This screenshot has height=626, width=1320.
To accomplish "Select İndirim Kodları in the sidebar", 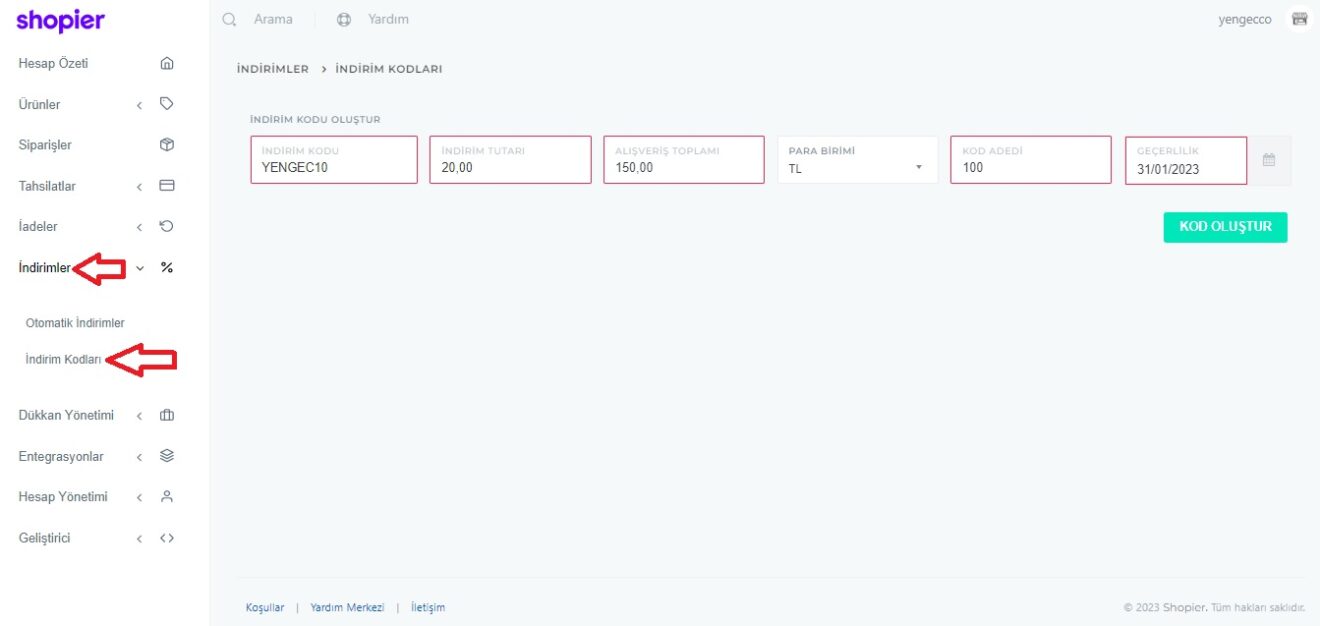I will click(x=63, y=360).
